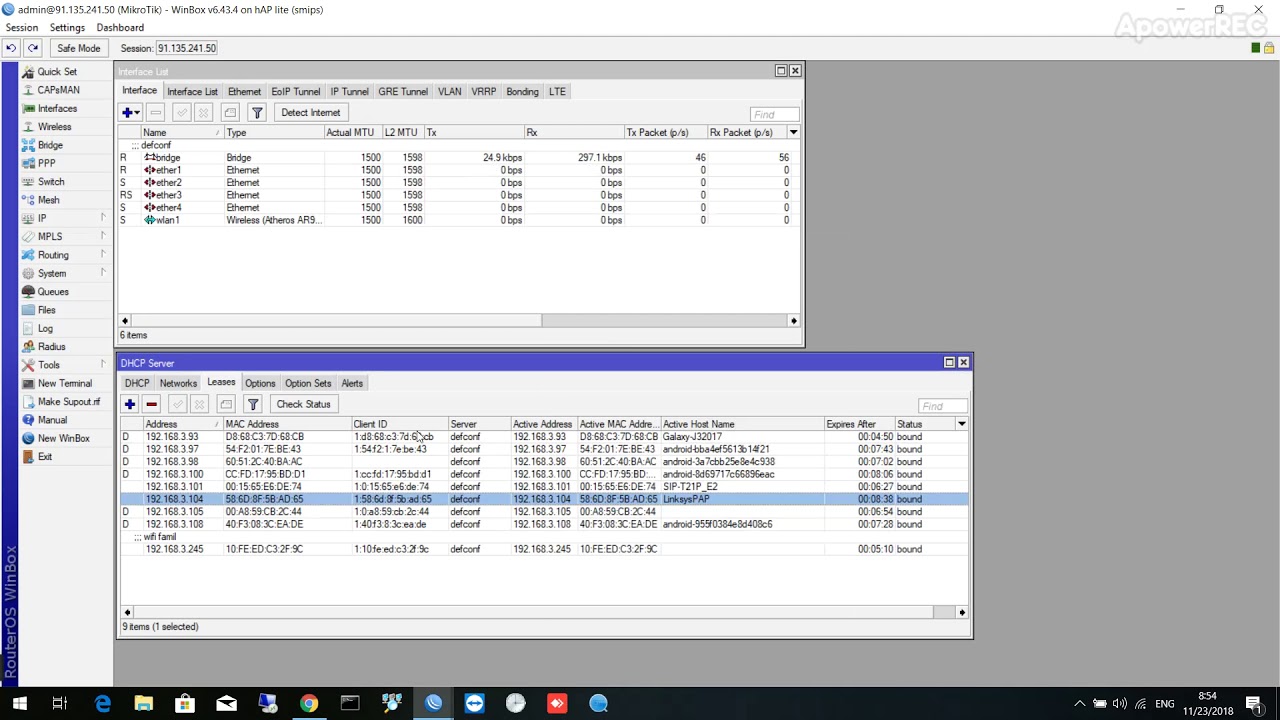
Task: Click Exit in sidebar
Action: [45, 457]
